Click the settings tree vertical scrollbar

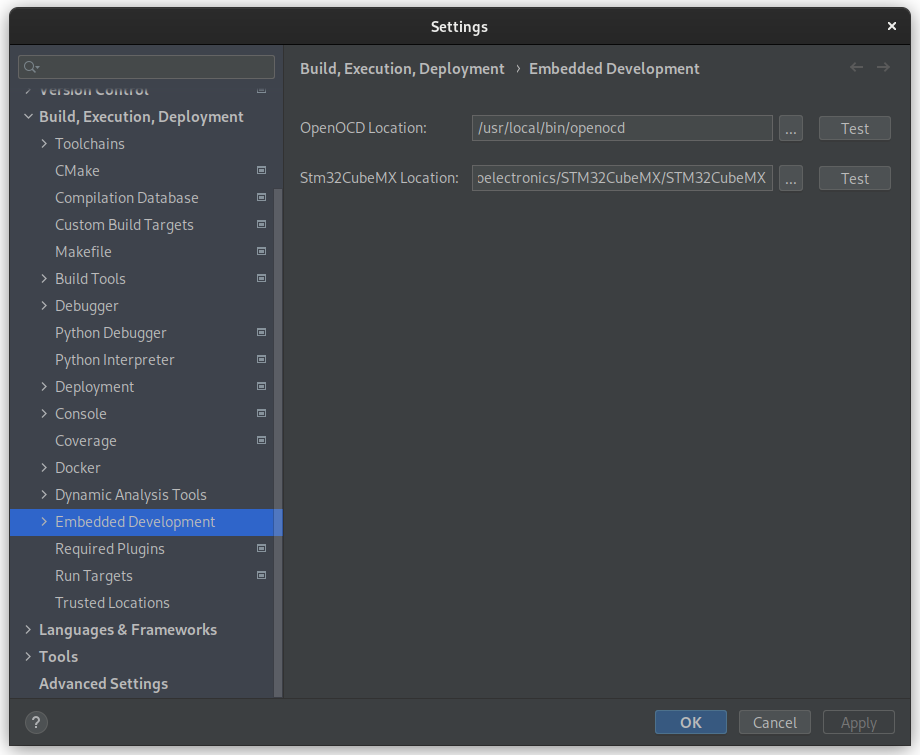[278, 400]
